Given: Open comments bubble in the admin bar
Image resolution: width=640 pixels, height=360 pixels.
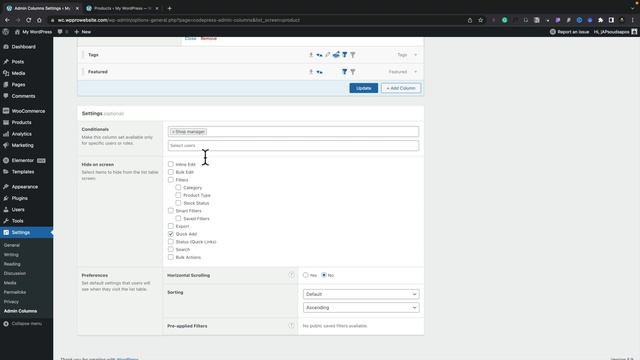Looking at the screenshot, I should coord(60,32).
